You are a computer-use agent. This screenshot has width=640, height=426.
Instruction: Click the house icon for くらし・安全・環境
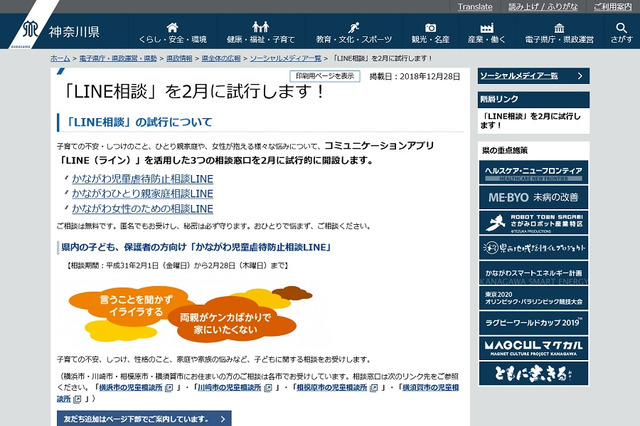[x=172, y=27]
